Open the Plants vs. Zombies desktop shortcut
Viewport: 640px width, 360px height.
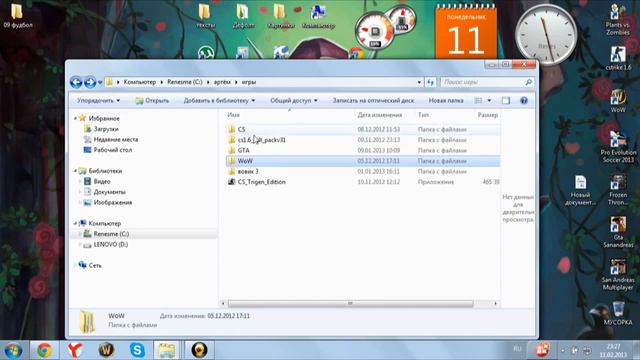618,20
